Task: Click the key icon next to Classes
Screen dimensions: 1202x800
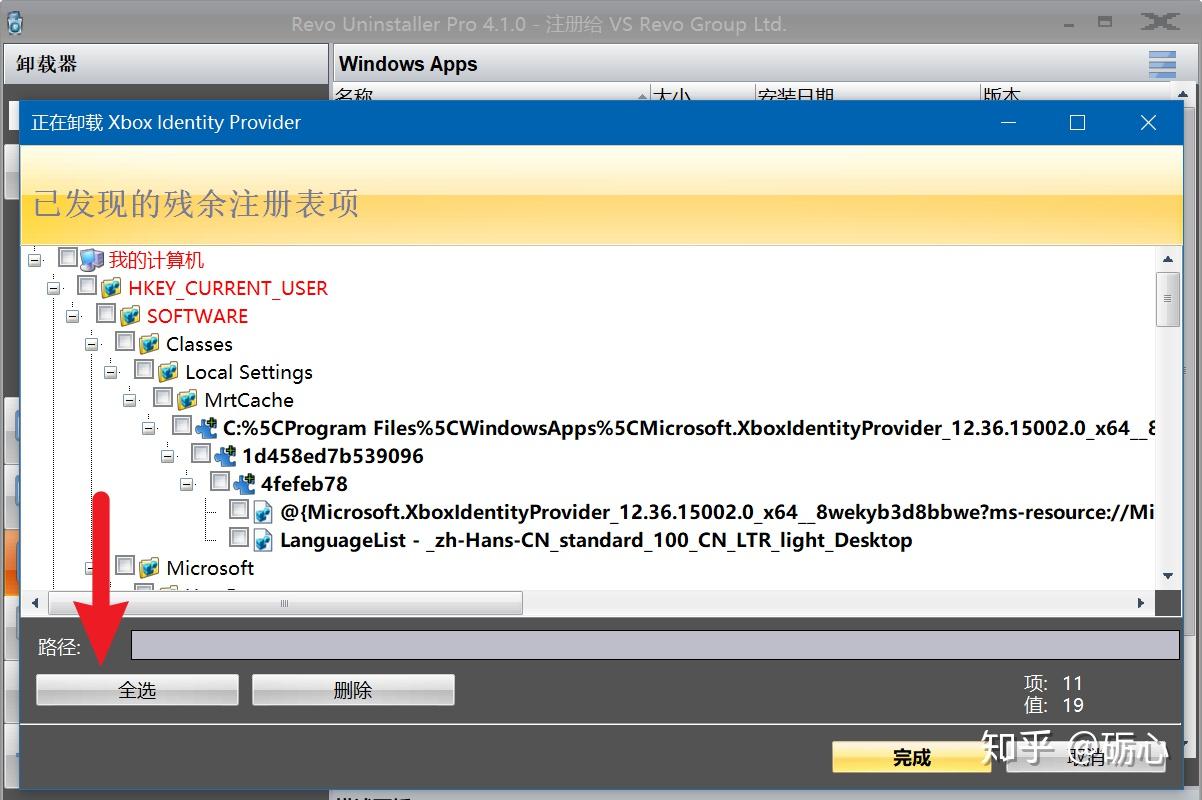Action: [x=149, y=344]
